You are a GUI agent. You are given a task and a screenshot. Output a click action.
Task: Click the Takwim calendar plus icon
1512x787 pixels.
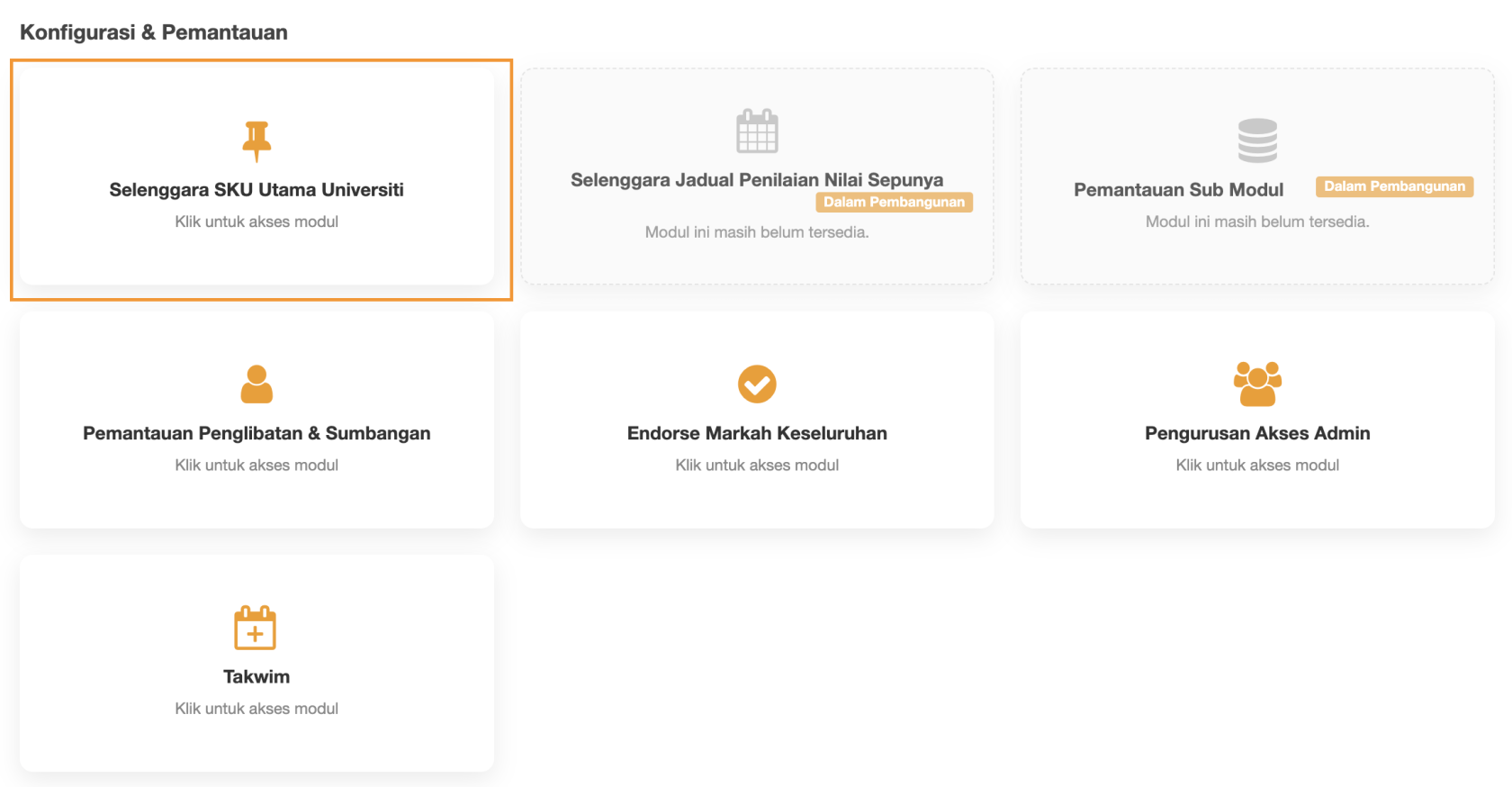pos(256,628)
